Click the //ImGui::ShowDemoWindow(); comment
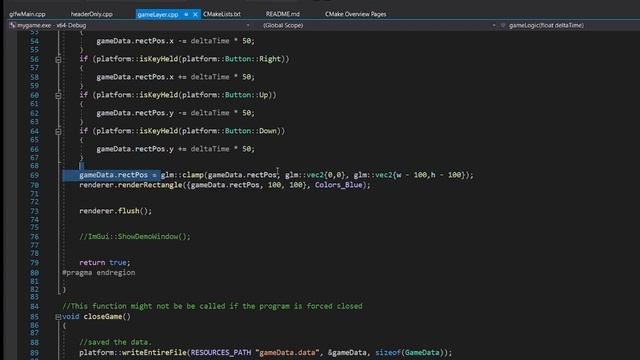The image size is (640, 360). point(135,237)
